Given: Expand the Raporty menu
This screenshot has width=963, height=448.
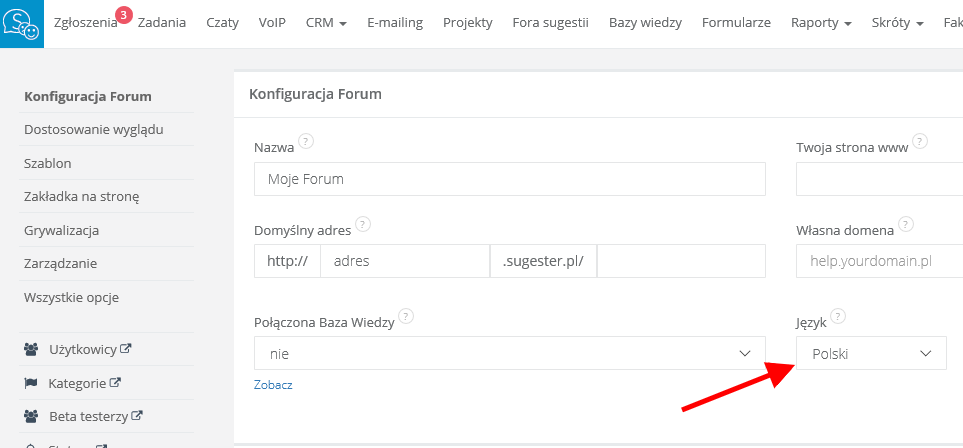Looking at the screenshot, I should 820,22.
